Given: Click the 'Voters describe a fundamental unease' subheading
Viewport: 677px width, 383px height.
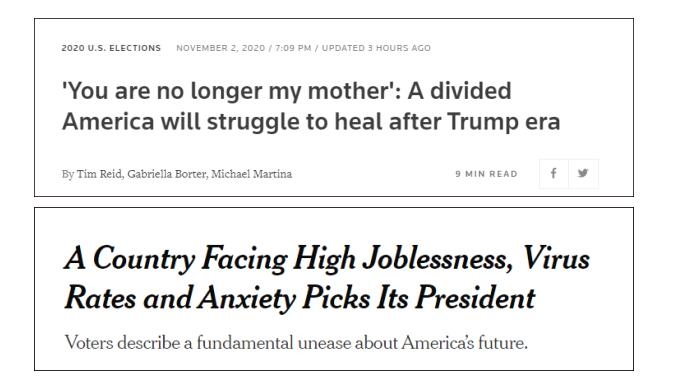Looking at the screenshot, I should [x=296, y=343].
